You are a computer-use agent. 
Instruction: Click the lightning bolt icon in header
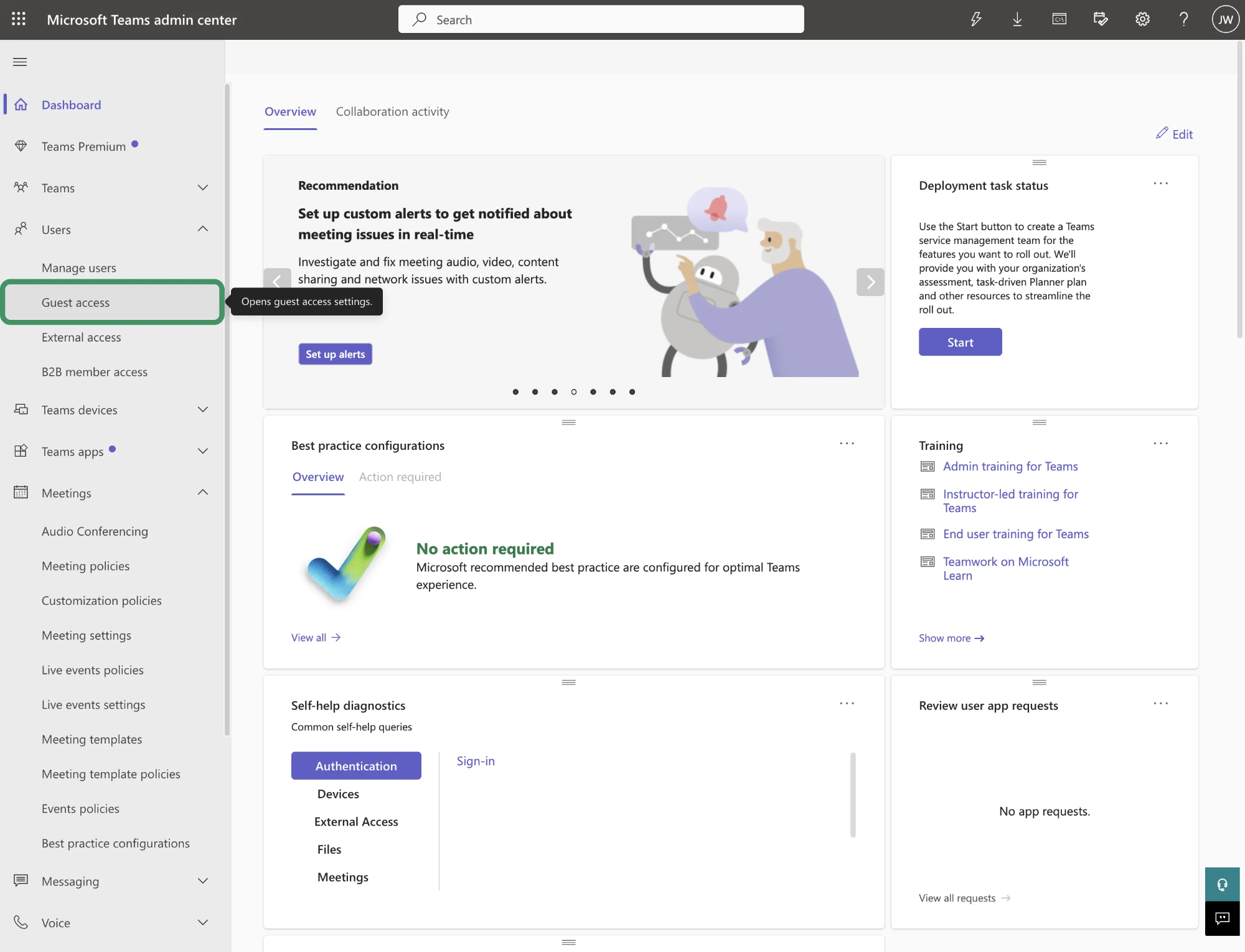coord(976,19)
